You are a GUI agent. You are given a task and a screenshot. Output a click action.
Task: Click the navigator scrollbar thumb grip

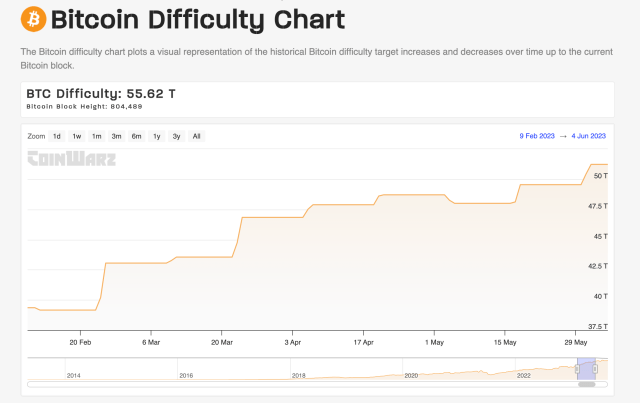coord(587,384)
